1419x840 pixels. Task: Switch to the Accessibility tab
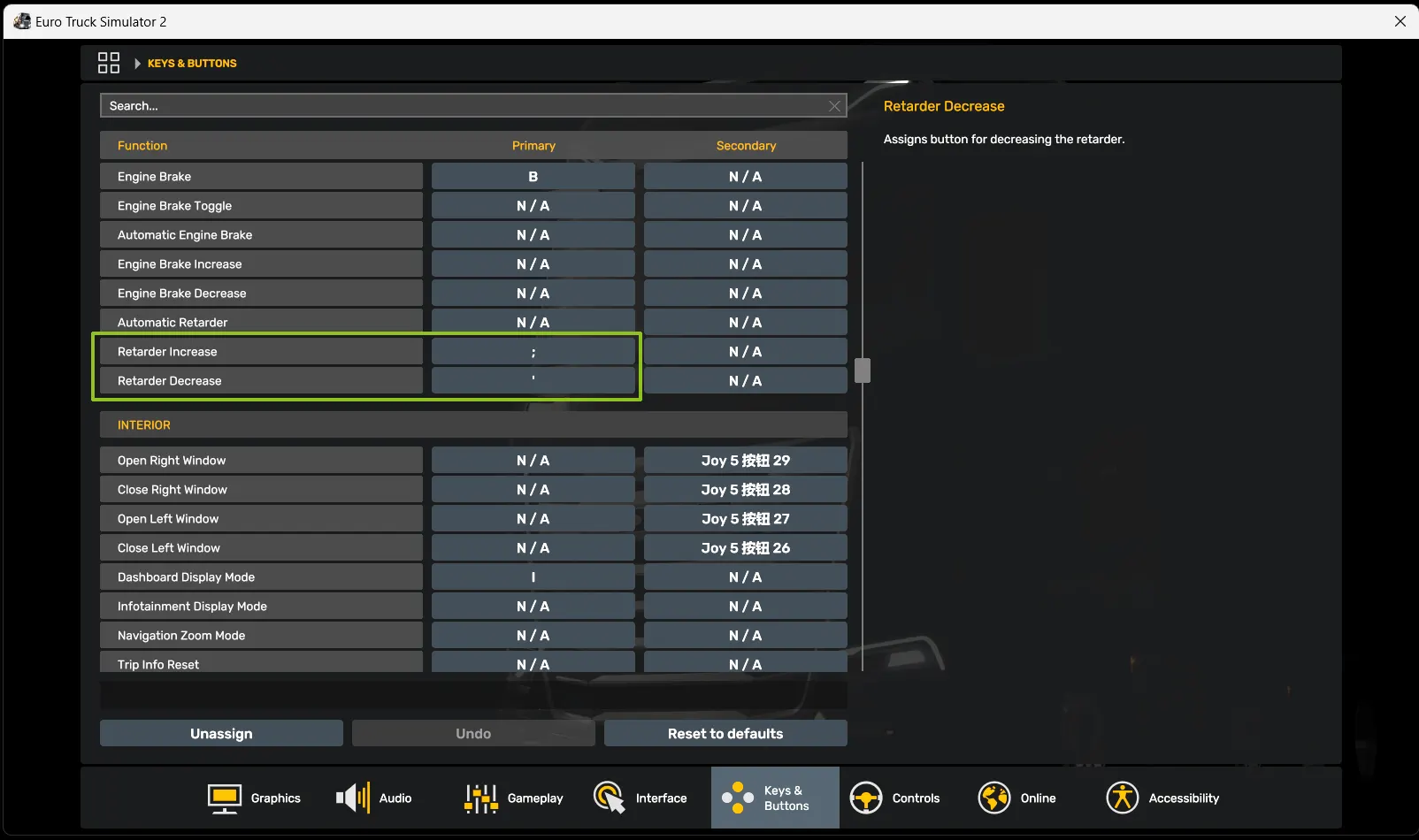1162,798
